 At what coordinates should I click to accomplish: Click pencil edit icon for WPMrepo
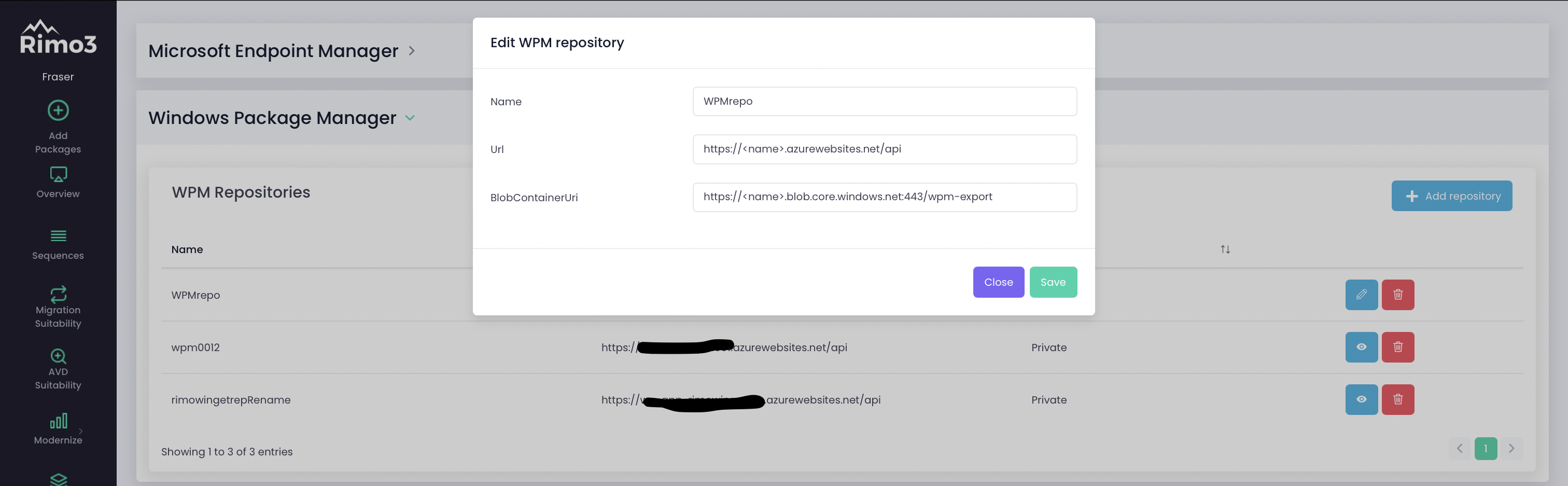click(1361, 295)
